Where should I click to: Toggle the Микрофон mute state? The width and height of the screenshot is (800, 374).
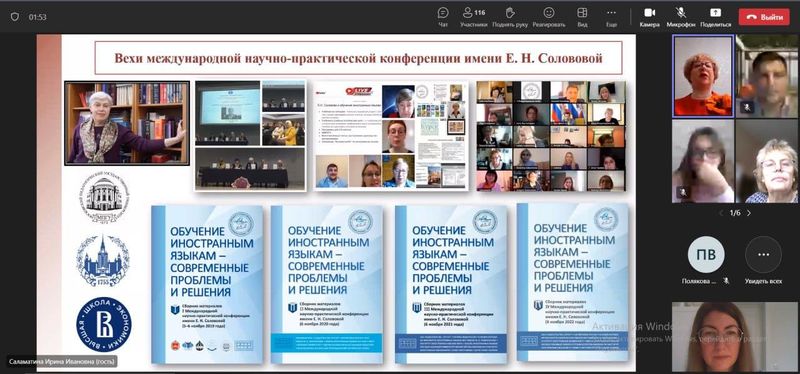pos(681,16)
